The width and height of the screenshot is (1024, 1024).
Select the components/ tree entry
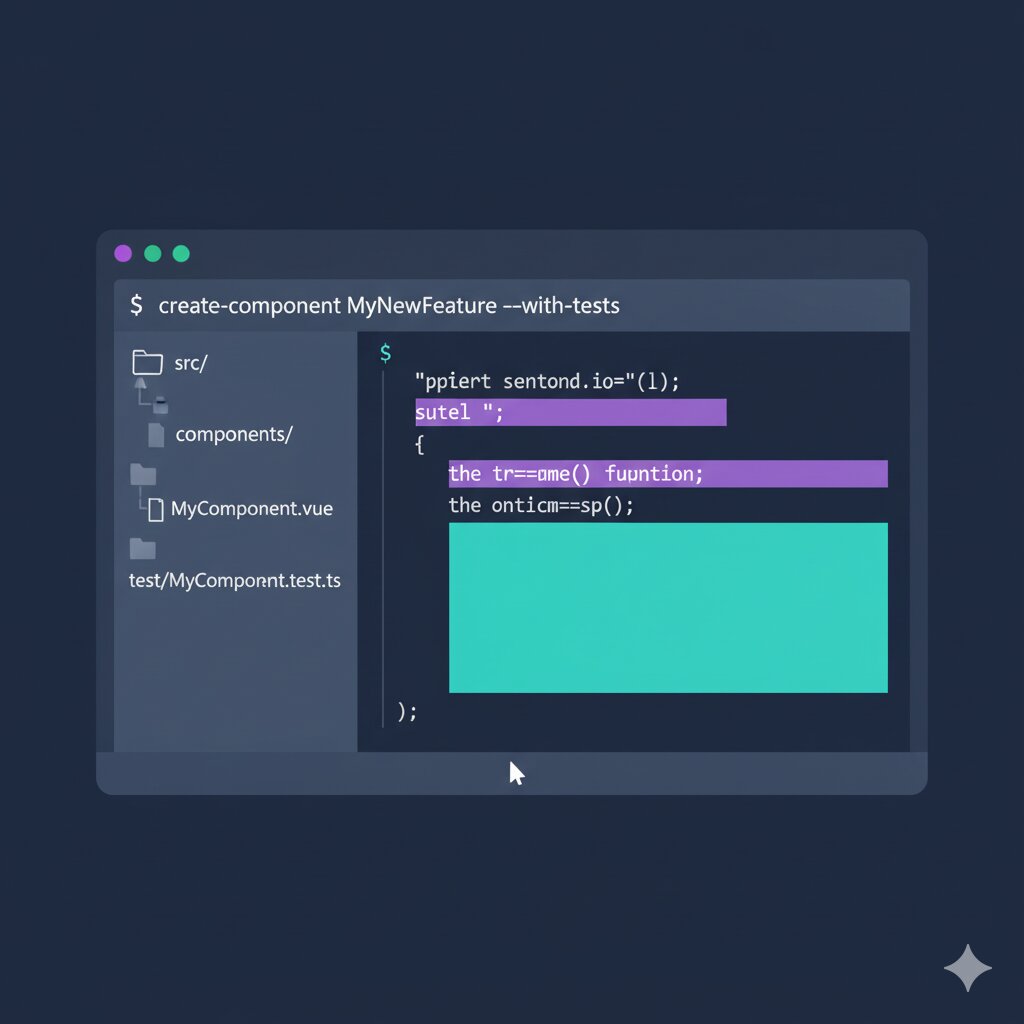(233, 434)
